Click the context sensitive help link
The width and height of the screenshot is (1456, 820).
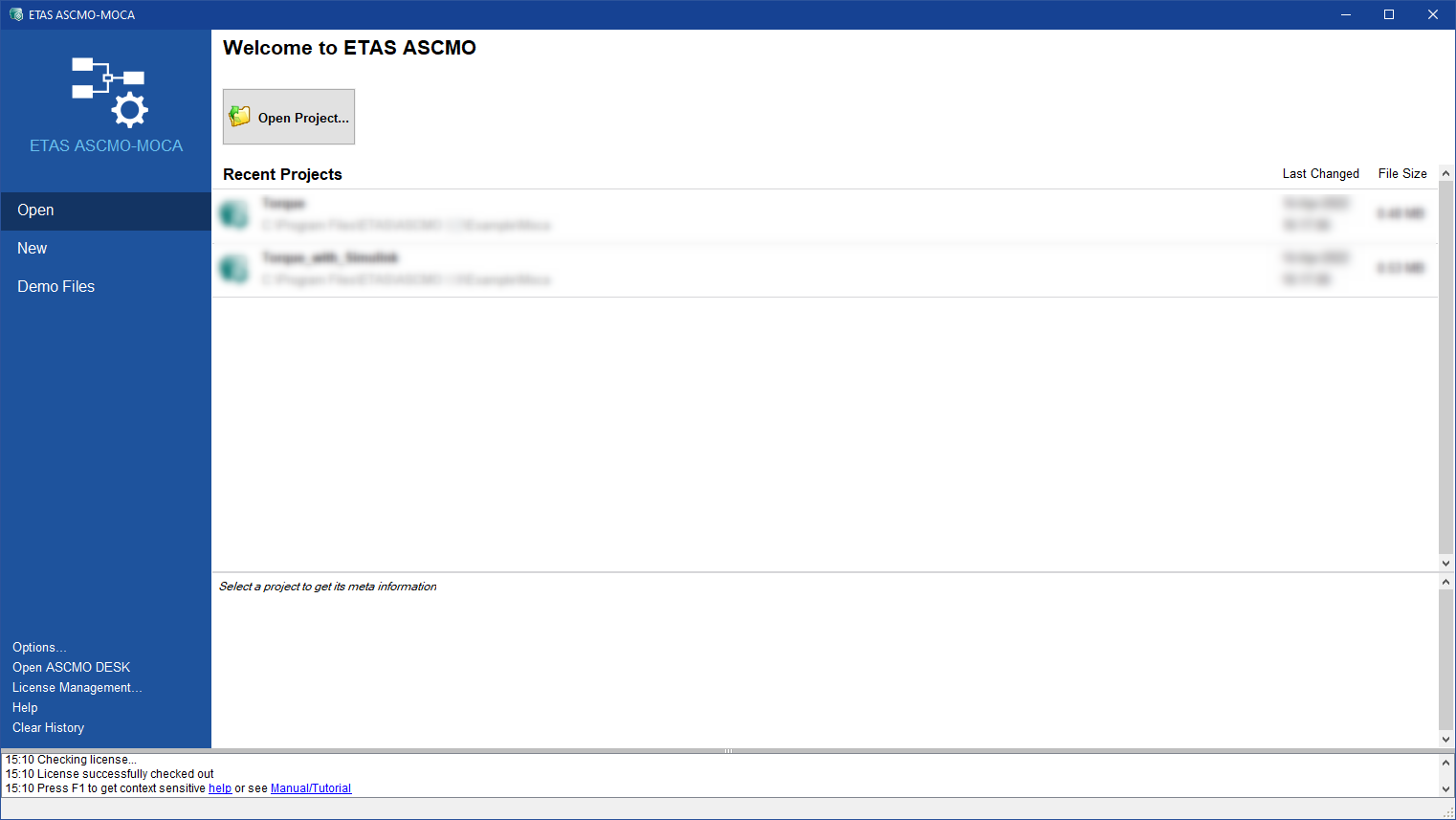point(220,788)
